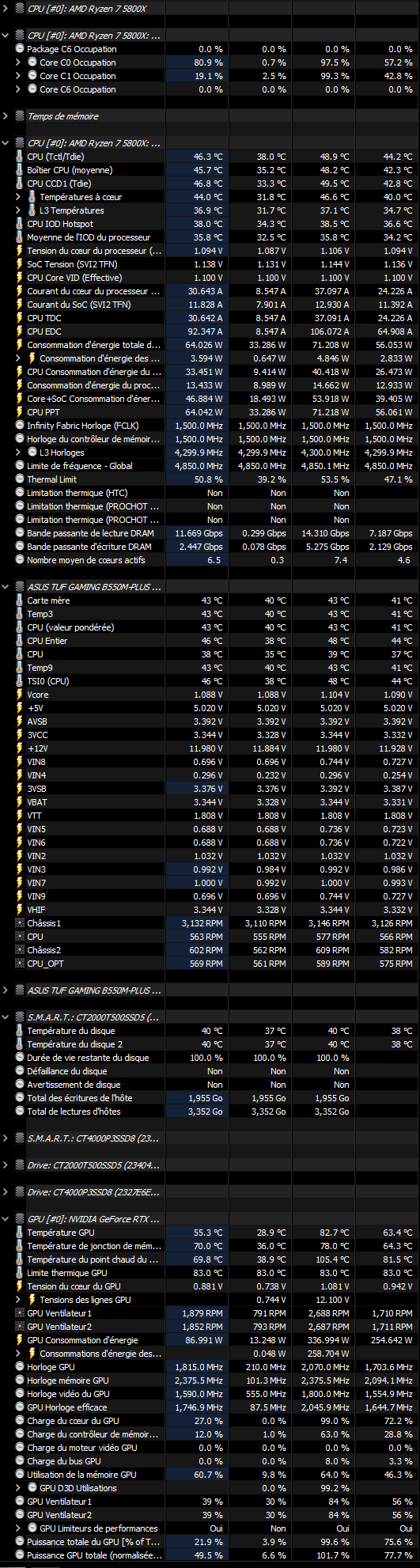Click the lightning icon beside SoC Tension (SVI2 TFN)
Screen dimensions: 420x1568
click(20, 264)
